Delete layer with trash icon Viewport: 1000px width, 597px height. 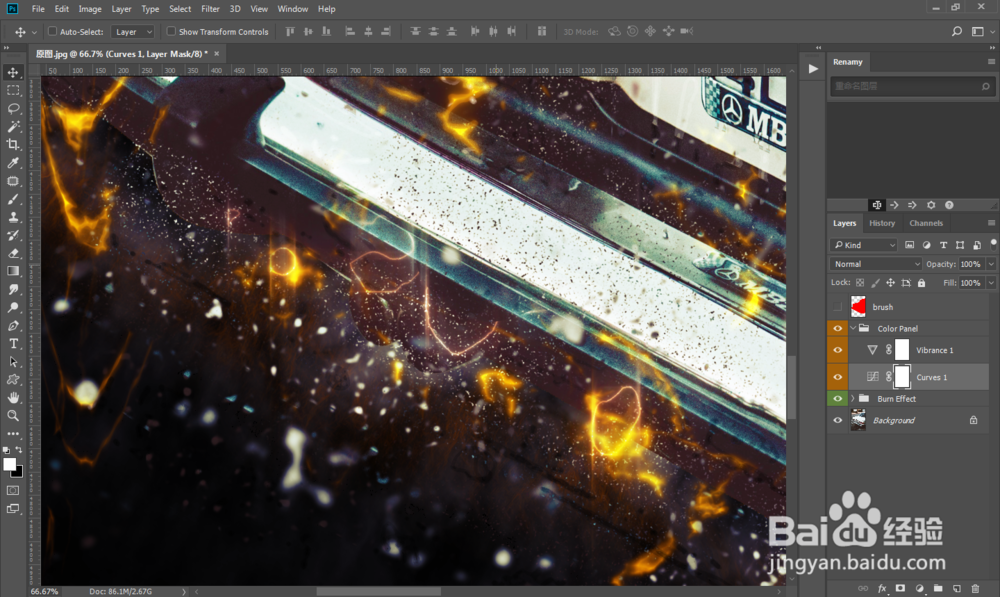point(975,588)
